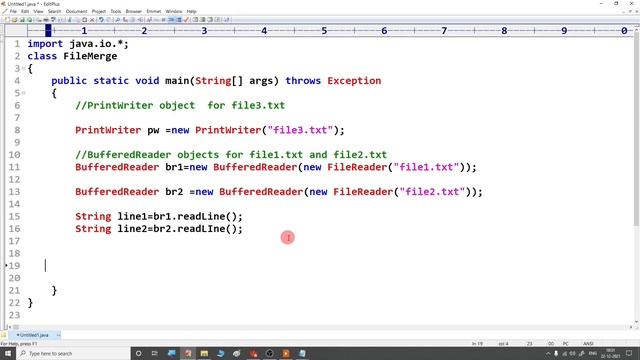Click the New document toolbar icon
This screenshot has width=640, height=360.
(x=7, y=20)
